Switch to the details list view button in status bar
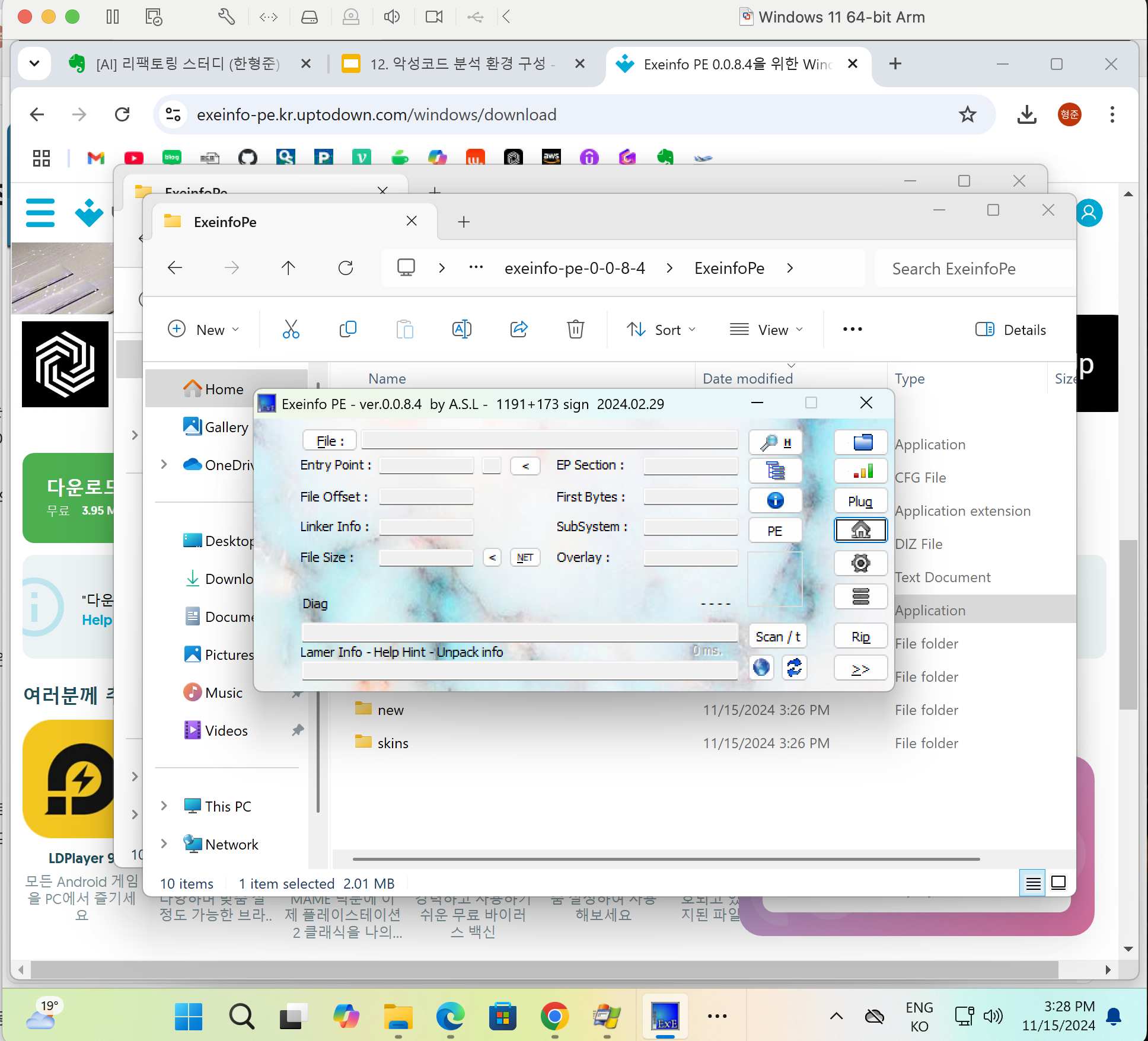Image resolution: width=1148 pixels, height=1041 pixels. click(x=1033, y=883)
